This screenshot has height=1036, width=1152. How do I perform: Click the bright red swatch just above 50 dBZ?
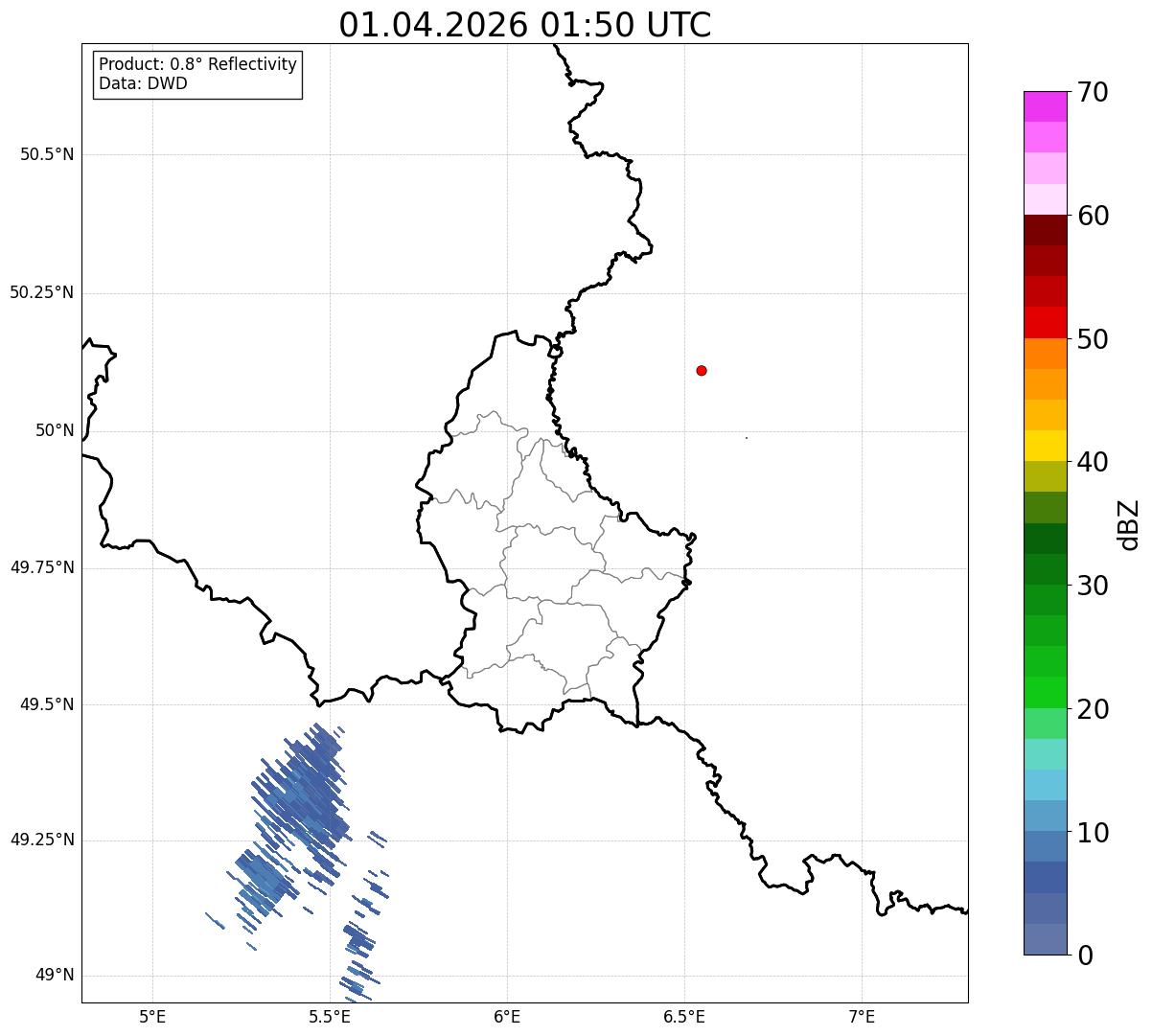click(1045, 322)
